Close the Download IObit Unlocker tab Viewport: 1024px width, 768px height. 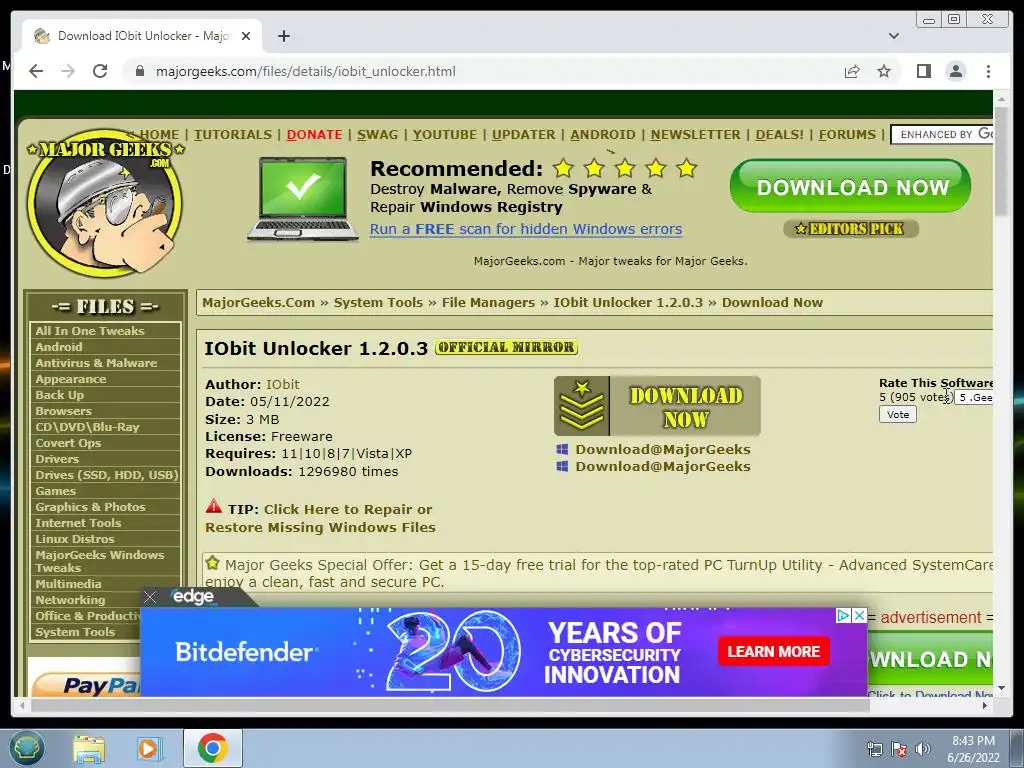tap(246, 36)
